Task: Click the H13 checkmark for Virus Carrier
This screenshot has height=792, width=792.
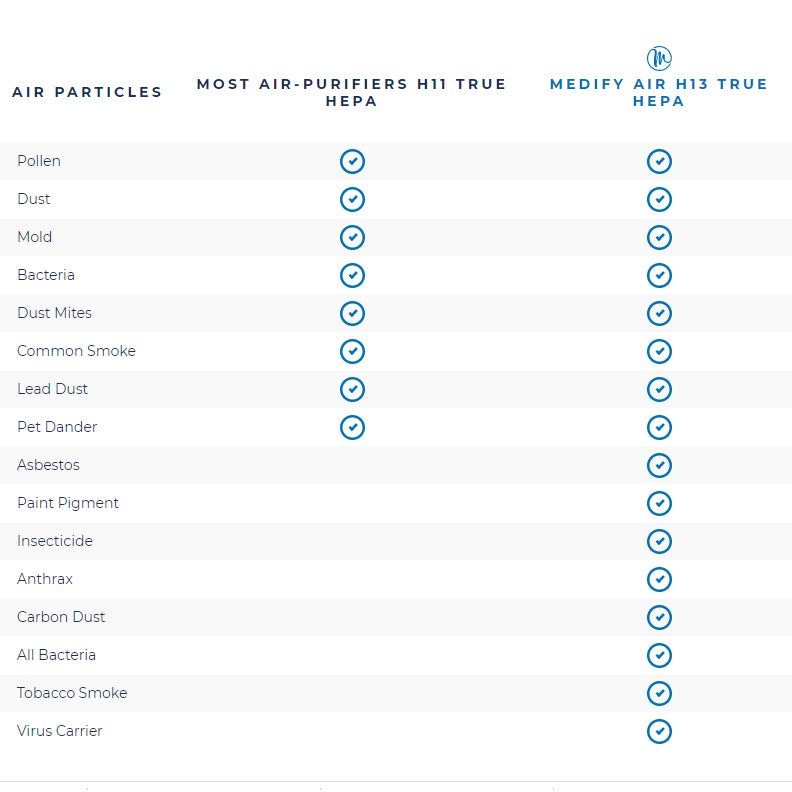Action: [x=659, y=732]
